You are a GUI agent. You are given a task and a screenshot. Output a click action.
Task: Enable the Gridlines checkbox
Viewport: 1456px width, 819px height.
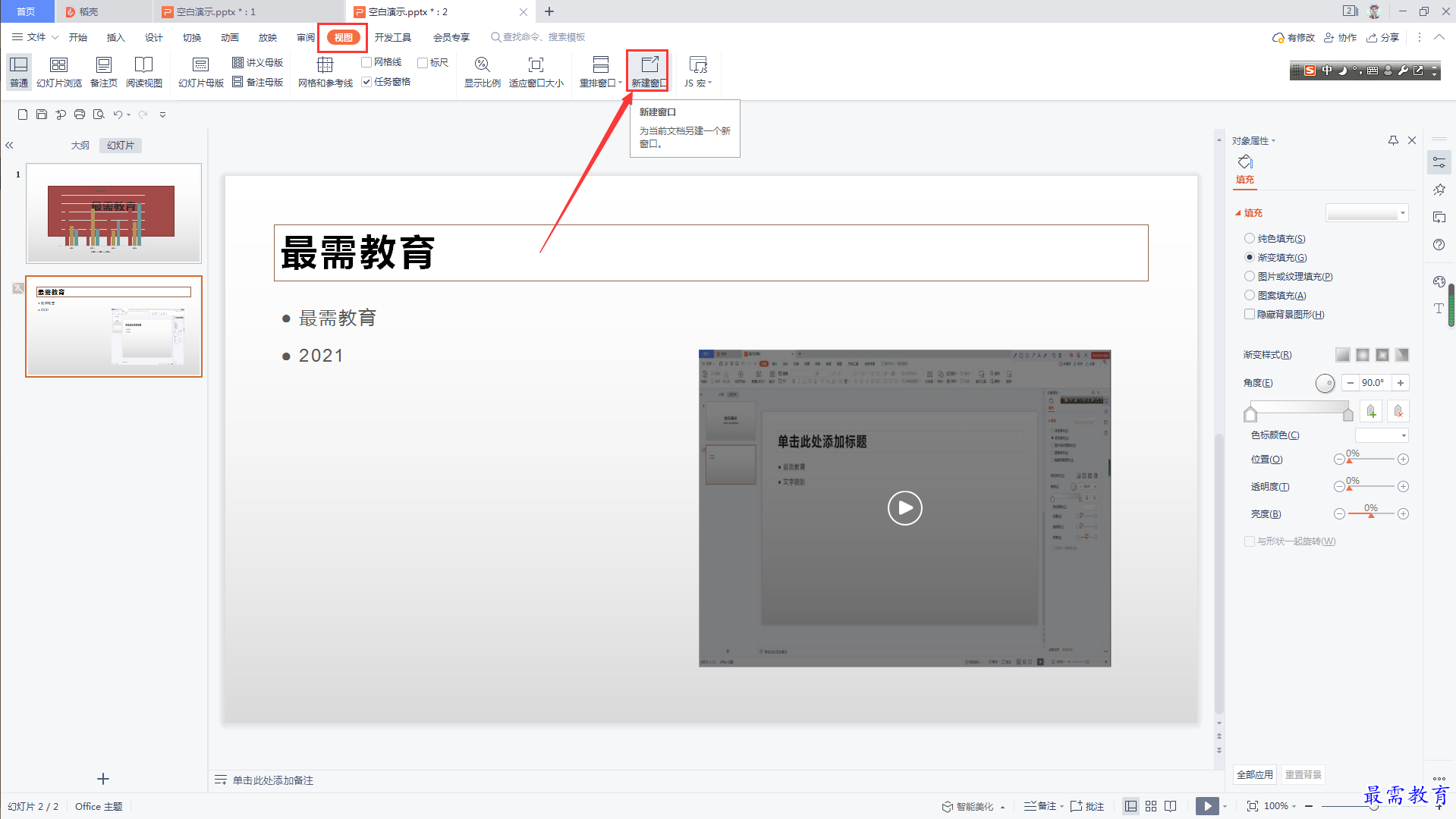tap(366, 62)
